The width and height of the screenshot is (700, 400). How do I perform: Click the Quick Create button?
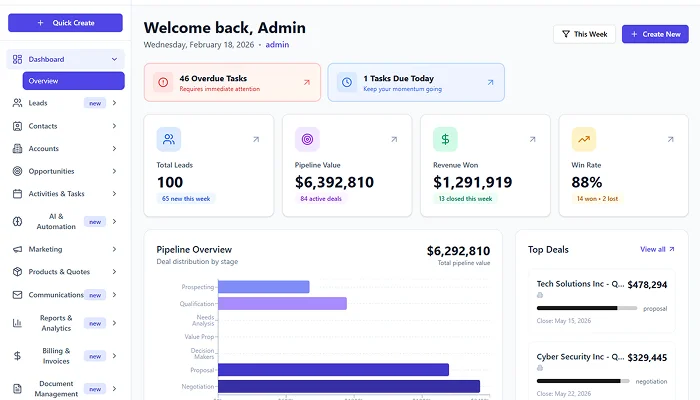(65, 22)
